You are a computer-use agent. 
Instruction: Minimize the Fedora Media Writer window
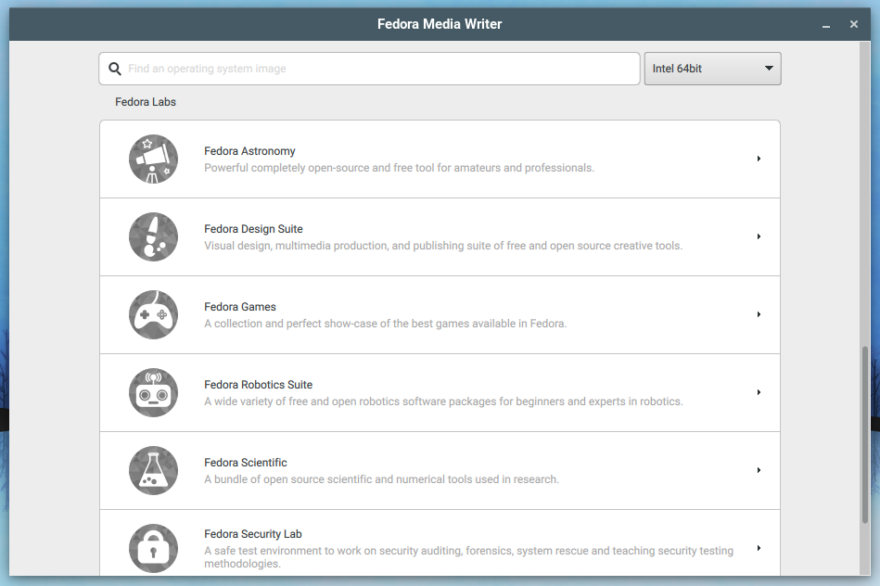pyautogui.click(x=826, y=25)
